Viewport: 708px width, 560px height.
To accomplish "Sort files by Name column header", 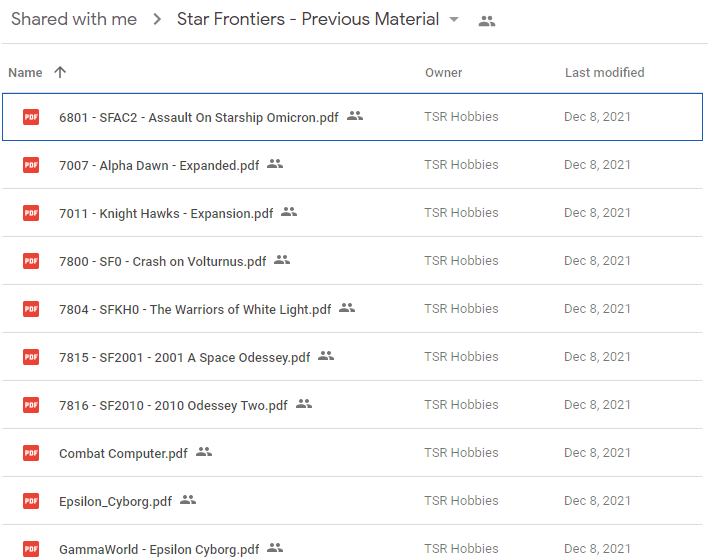I will click(25, 72).
